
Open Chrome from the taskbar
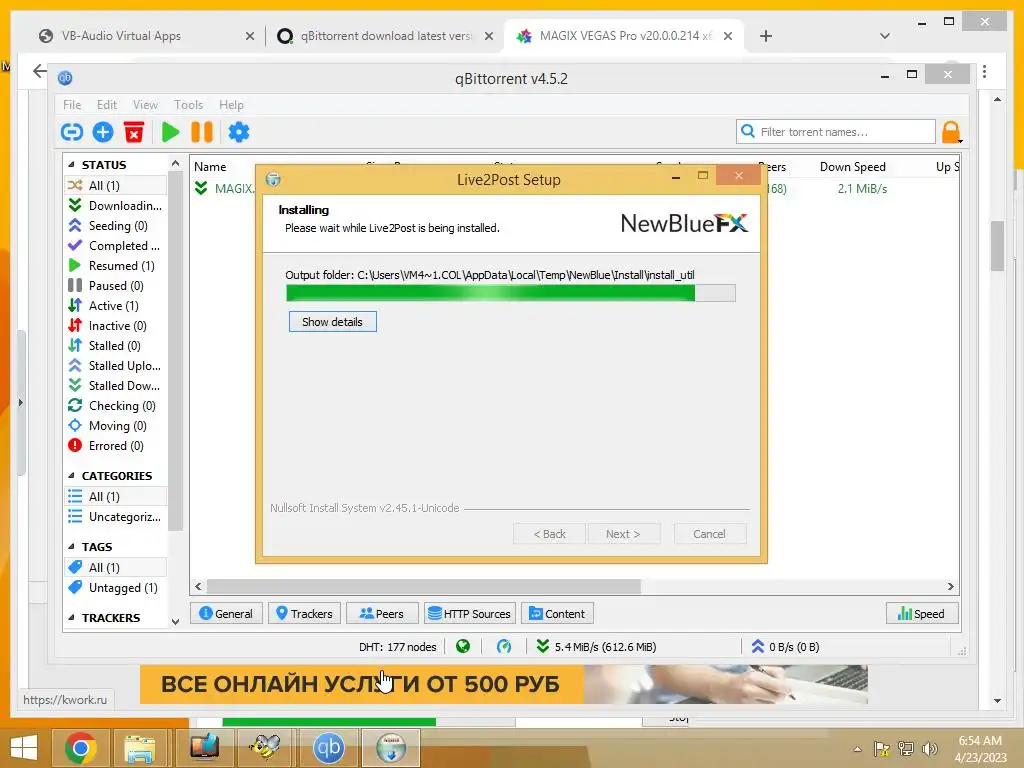tap(80, 748)
